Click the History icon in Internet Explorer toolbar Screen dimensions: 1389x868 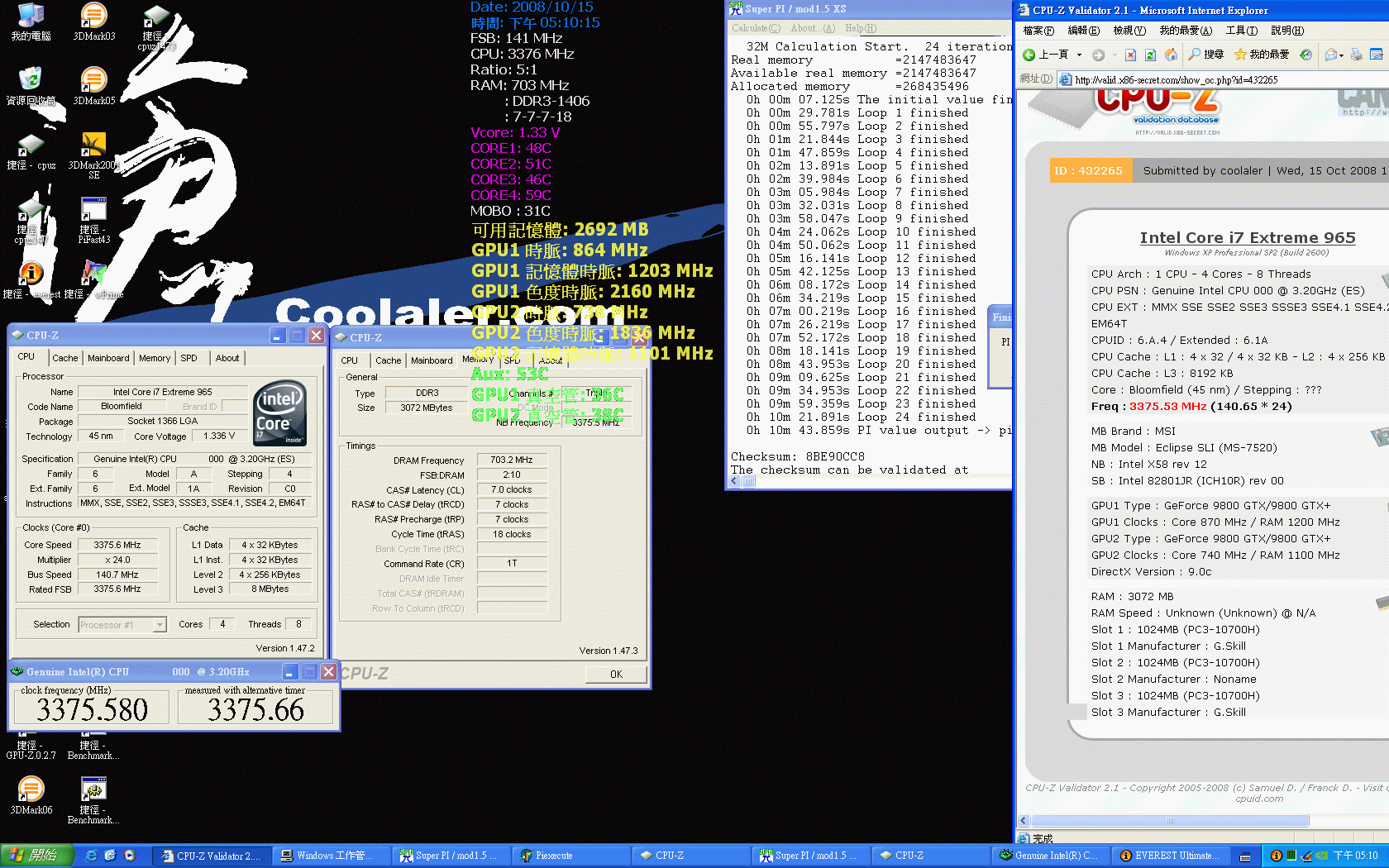click(x=1305, y=55)
